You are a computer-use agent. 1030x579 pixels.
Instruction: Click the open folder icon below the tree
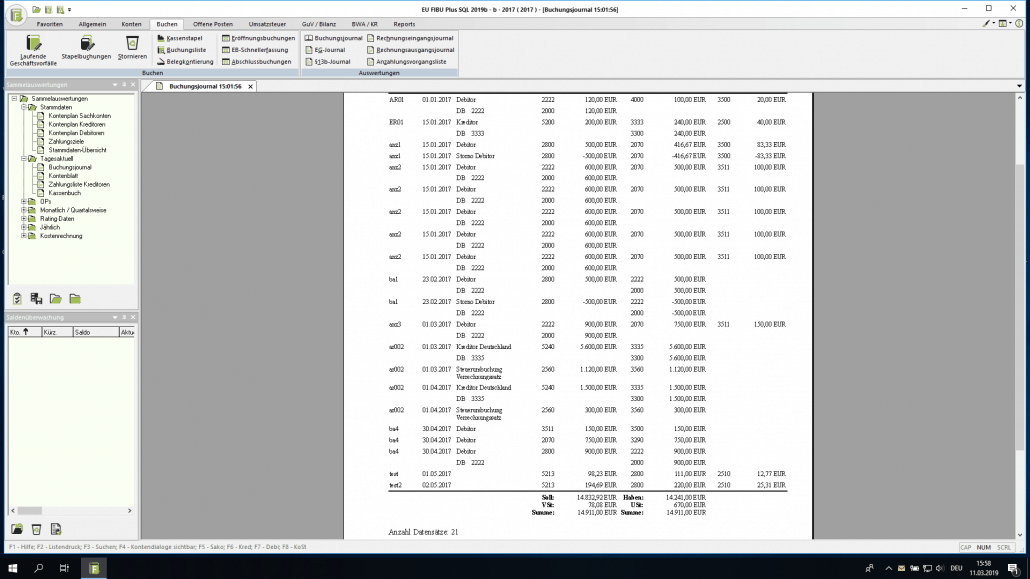point(56,299)
